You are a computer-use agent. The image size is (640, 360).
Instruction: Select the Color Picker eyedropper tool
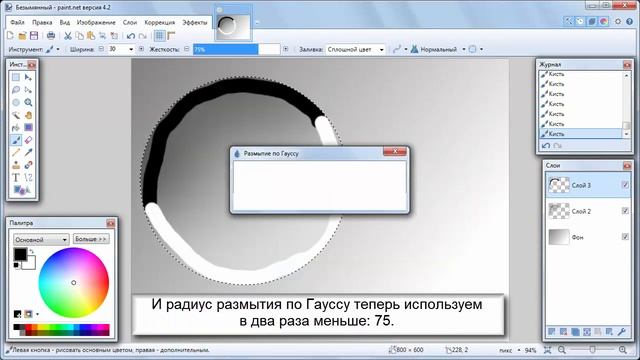[28, 153]
